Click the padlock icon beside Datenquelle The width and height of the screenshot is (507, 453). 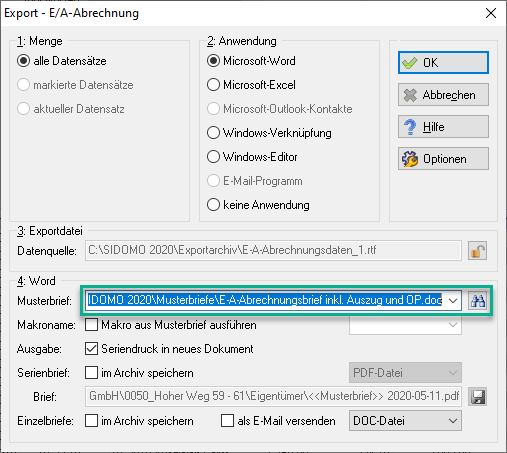pos(477,251)
